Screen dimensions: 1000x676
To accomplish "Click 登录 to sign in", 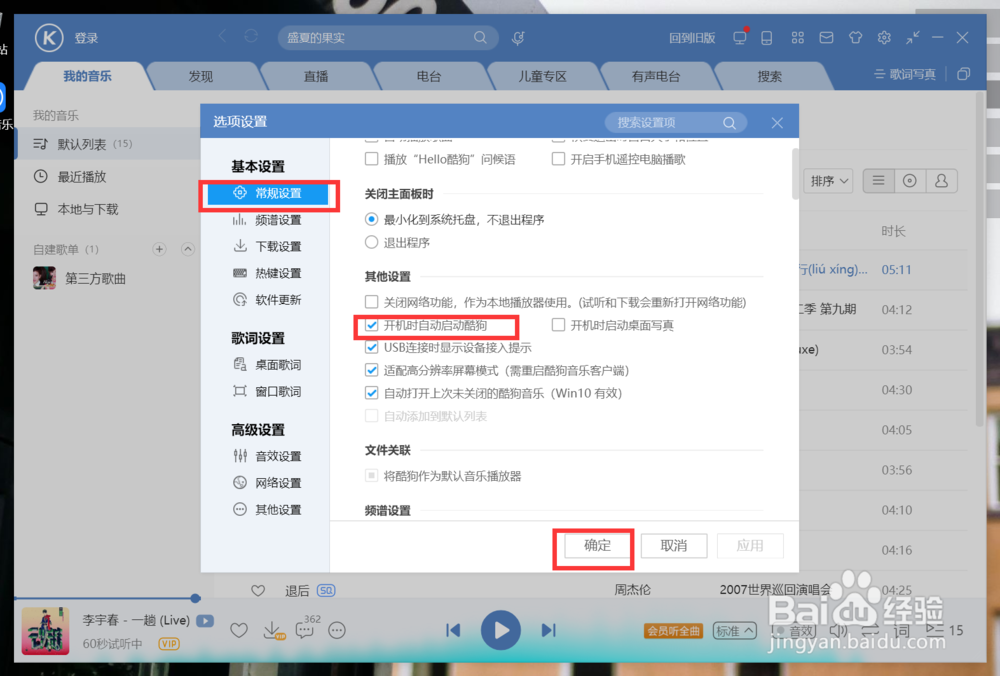I will pos(86,38).
